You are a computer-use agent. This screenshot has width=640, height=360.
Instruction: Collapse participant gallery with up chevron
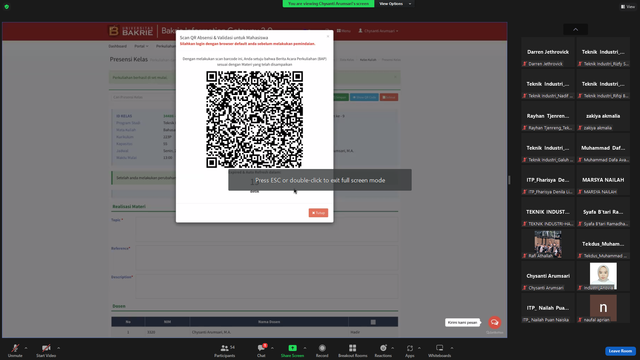point(576,29)
